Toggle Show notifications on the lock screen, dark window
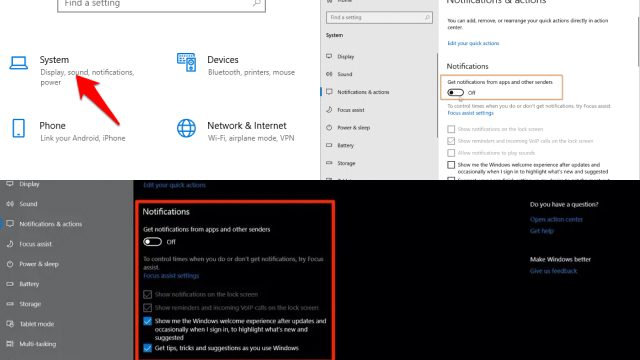The width and height of the screenshot is (640, 360). tap(147, 294)
